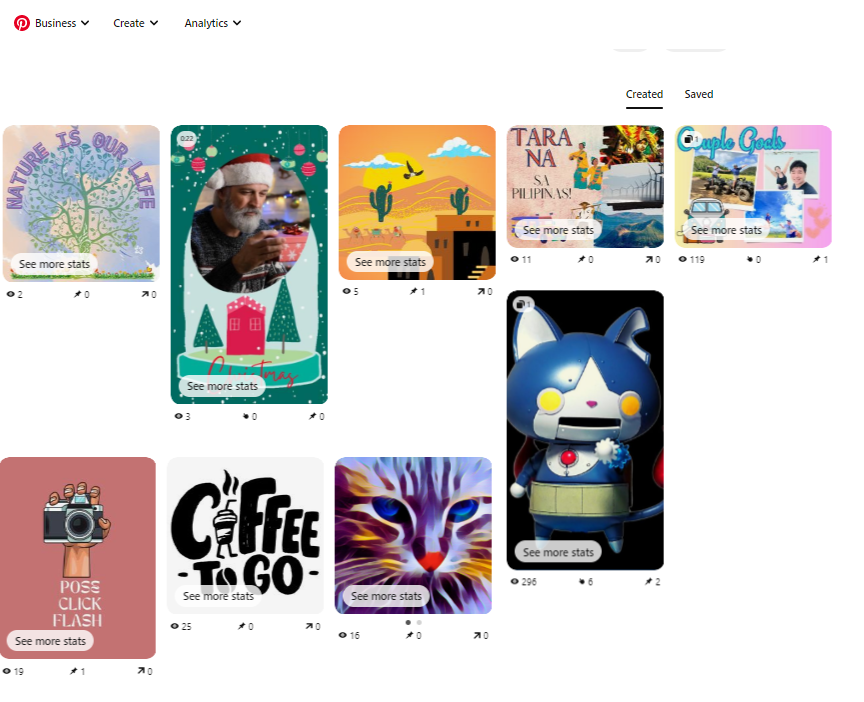Select the first carousel dot under the cat pin
Screen dimensions: 864x702
(x=408, y=623)
